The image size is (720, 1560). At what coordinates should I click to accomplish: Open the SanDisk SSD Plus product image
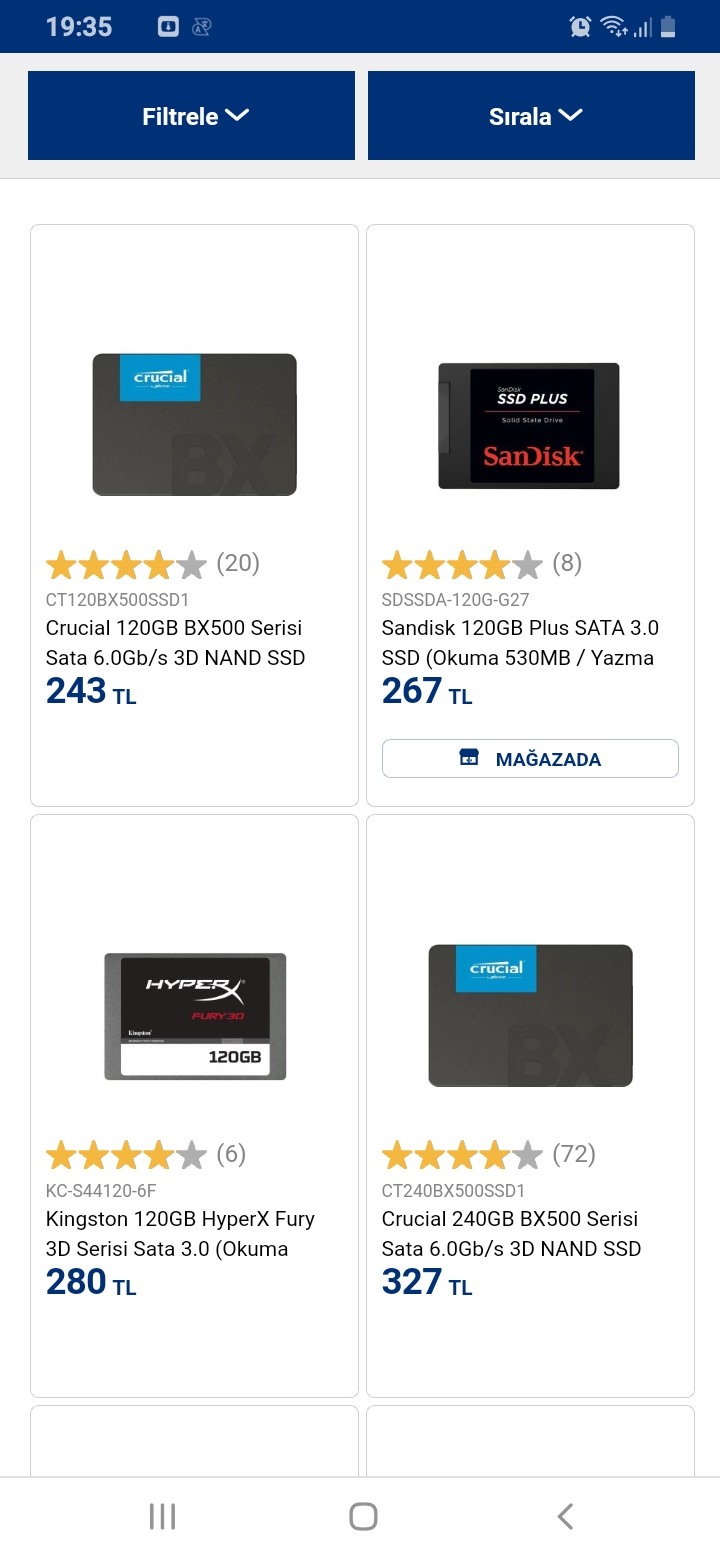coord(529,426)
